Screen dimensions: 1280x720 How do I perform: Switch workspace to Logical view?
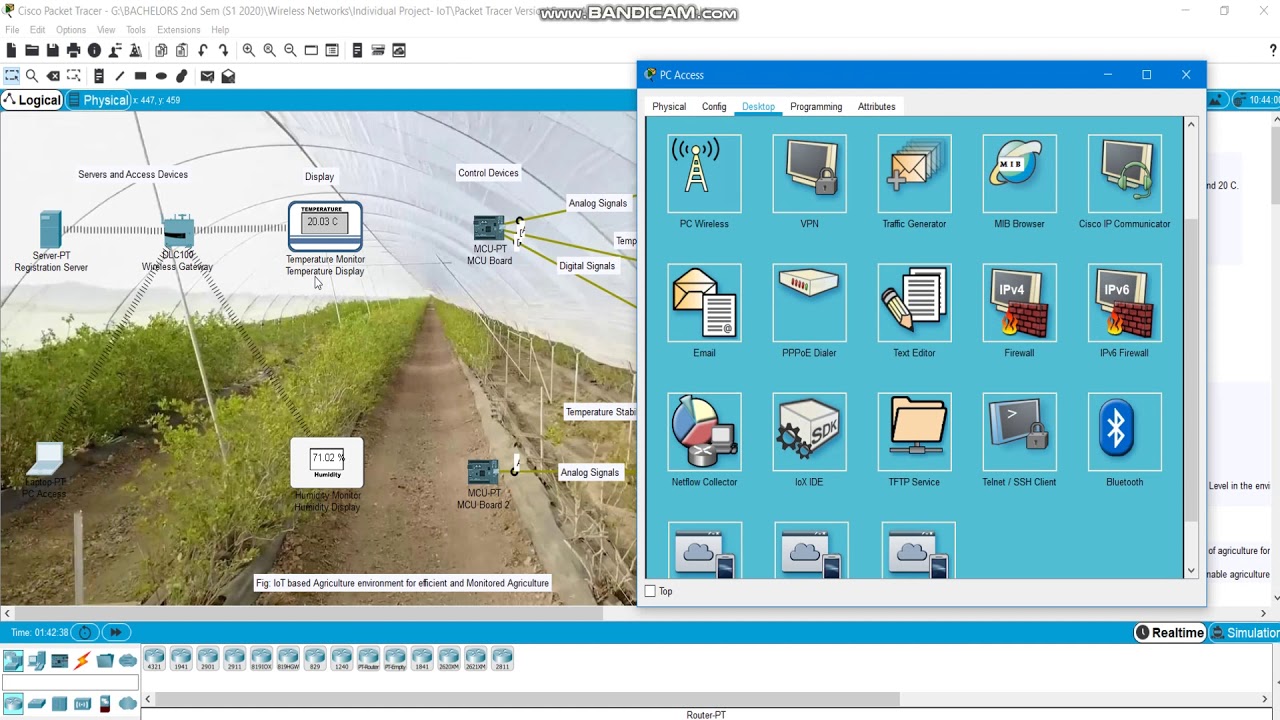32,100
